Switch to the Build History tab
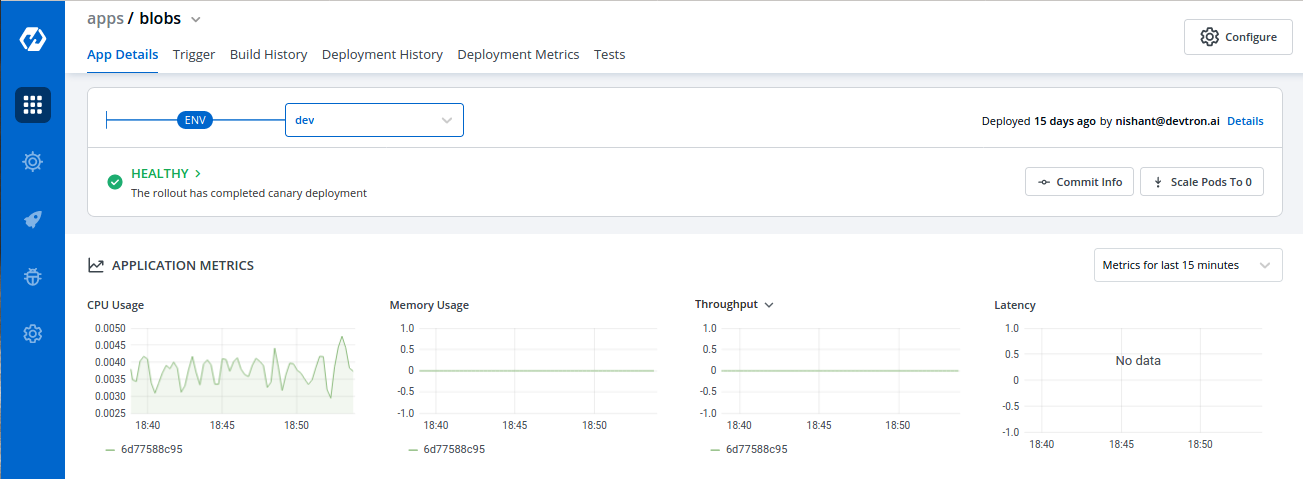Image resolution: width=1303 pixels, height=479 pixels. (268, 55)
